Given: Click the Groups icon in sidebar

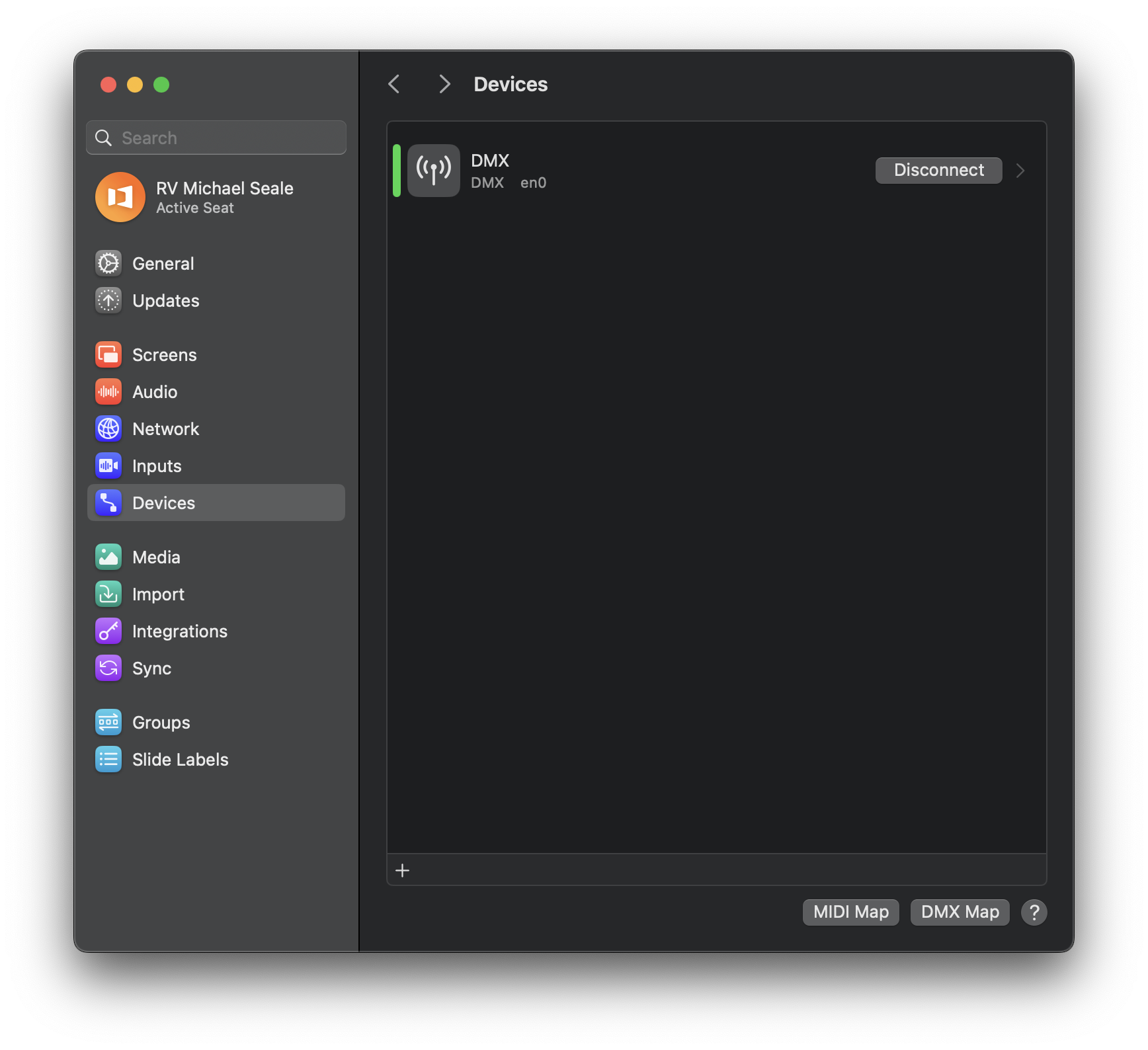Looking at the screenshot, I should 108,723.
